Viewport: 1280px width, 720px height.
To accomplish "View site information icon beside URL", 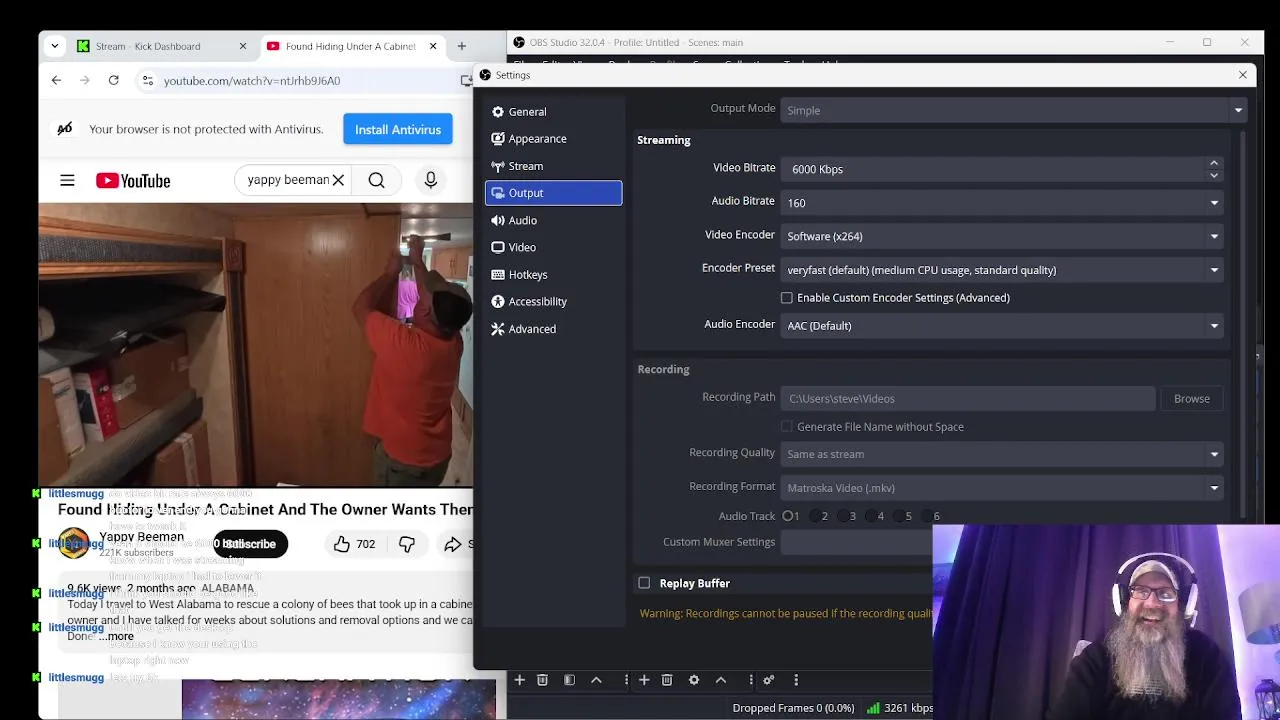I will point(147,80).
